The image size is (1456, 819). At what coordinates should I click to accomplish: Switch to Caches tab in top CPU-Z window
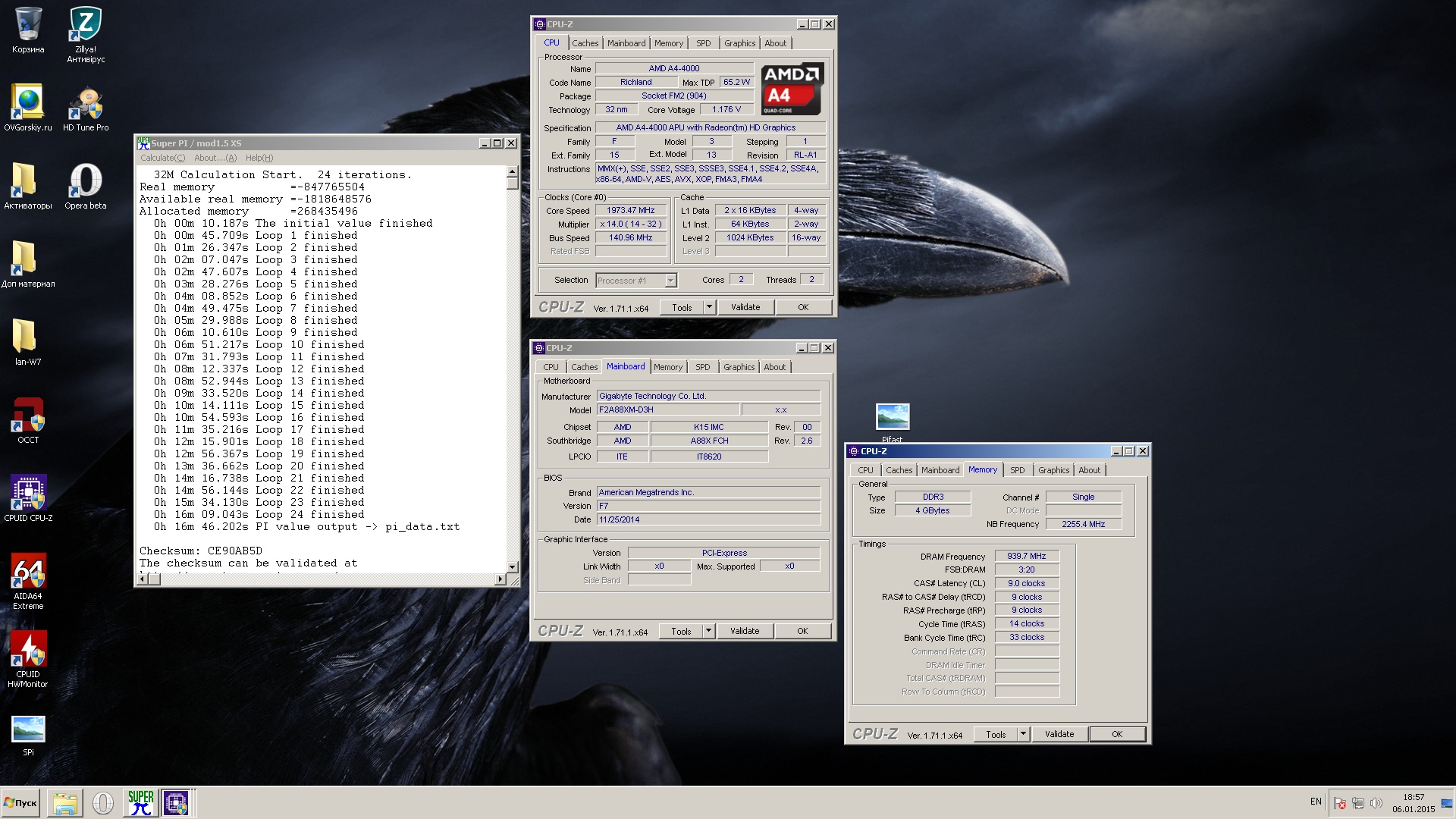(x=585, y=43)
